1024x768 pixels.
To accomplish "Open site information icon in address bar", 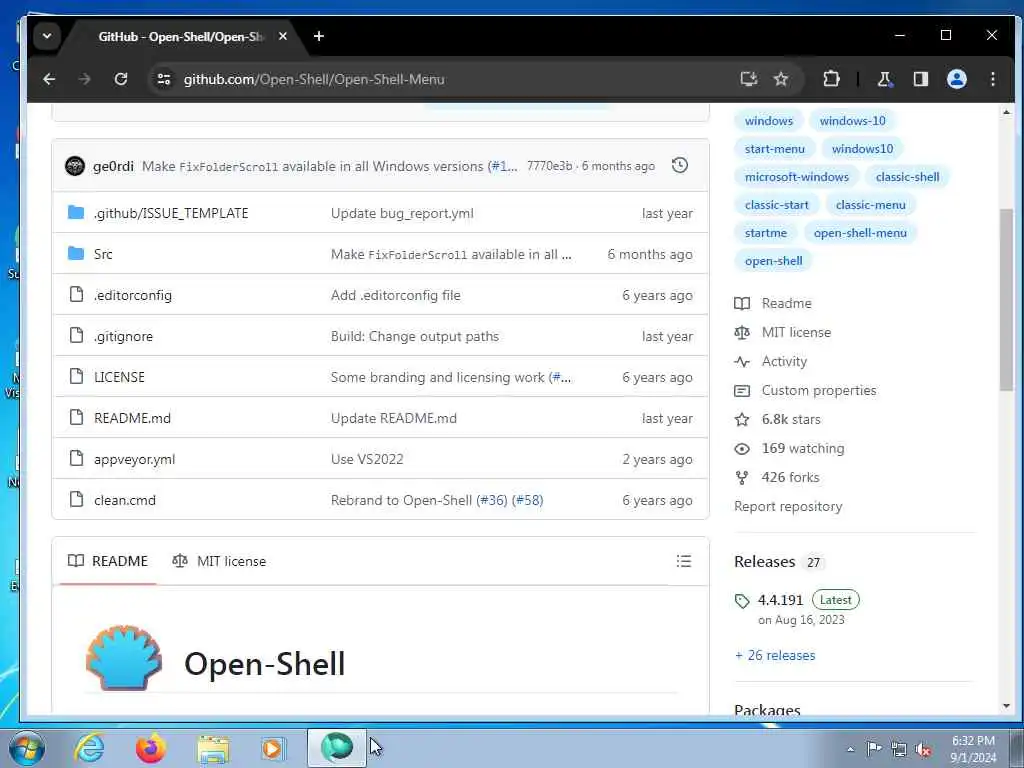I will [x=164, y=79].
